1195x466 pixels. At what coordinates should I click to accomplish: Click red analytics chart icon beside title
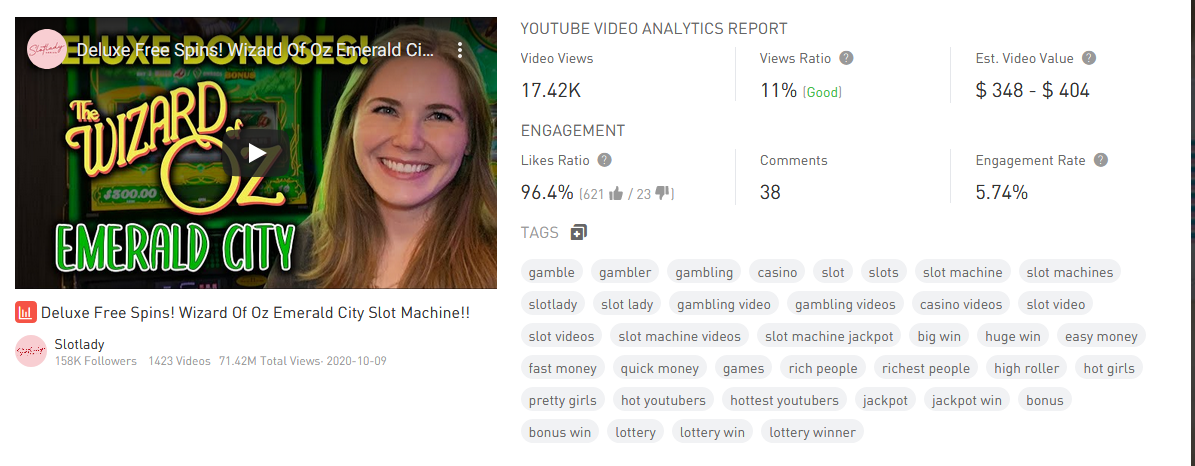26,312
